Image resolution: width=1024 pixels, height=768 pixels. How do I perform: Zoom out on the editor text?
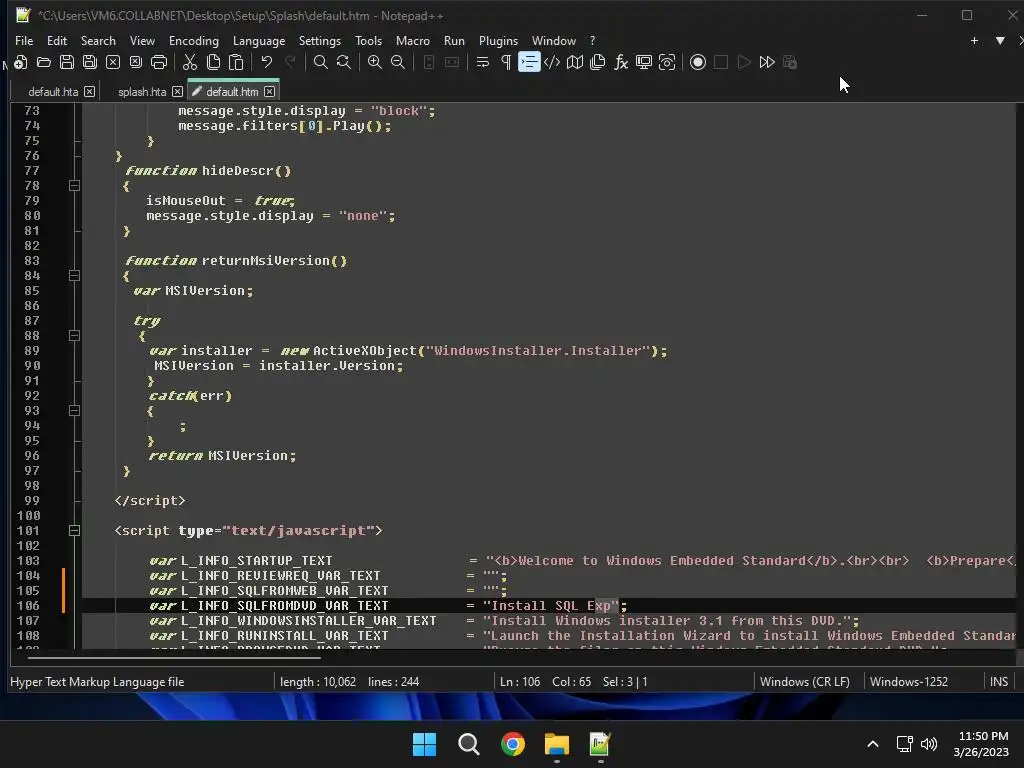[x=397, y=62]
